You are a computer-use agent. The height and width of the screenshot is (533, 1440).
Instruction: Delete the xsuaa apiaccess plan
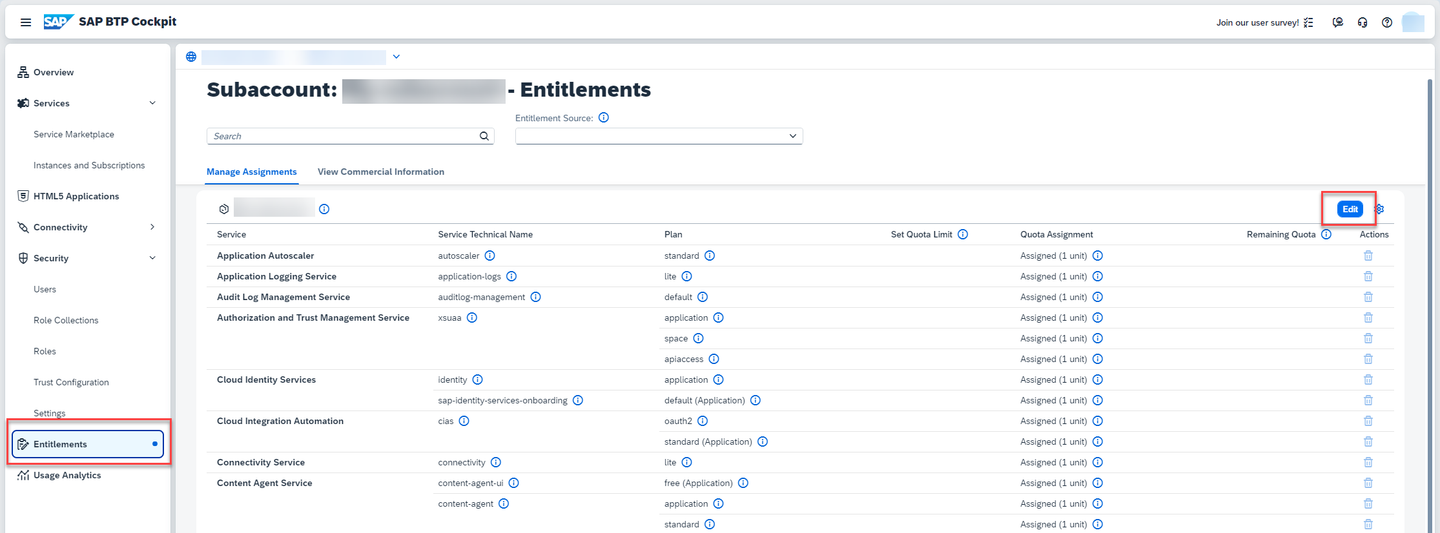(1368, 359)
